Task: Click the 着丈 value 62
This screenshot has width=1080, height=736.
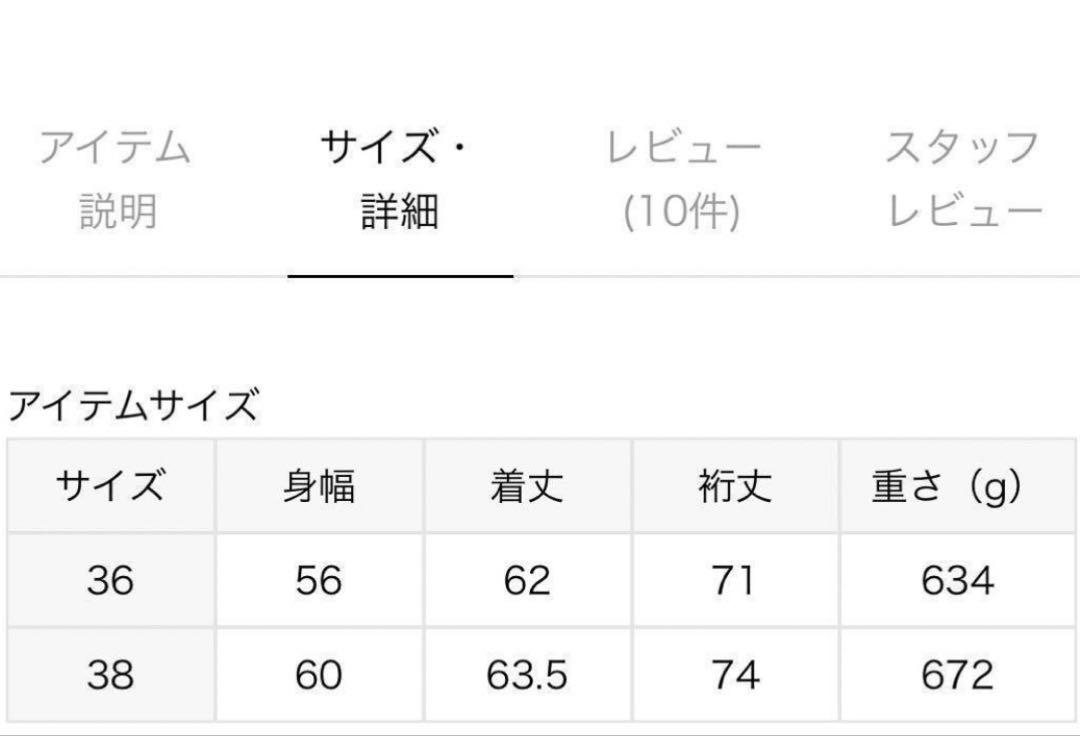Action: (x=527, y=580)
